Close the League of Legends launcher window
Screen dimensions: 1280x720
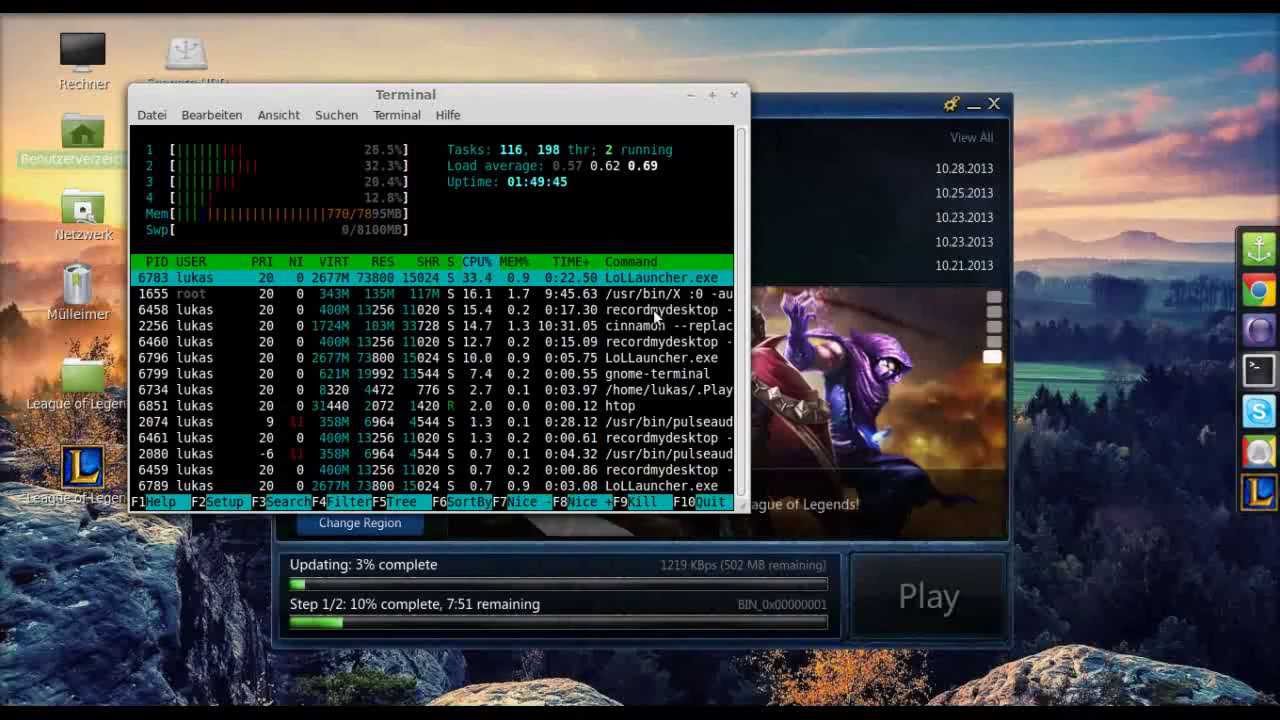click(x=994, y=104)
